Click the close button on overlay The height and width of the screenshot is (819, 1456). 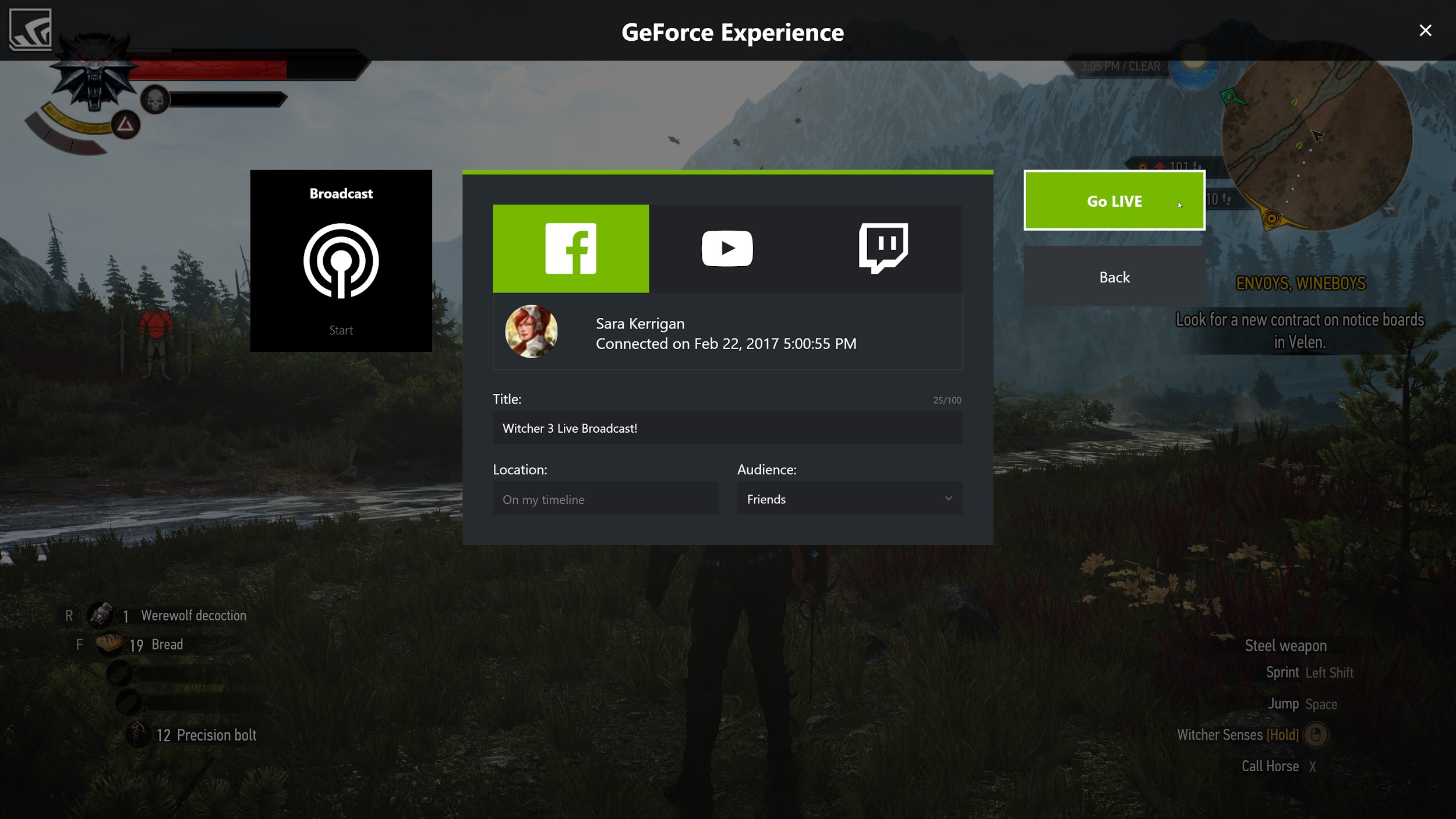pos(1425,30)
